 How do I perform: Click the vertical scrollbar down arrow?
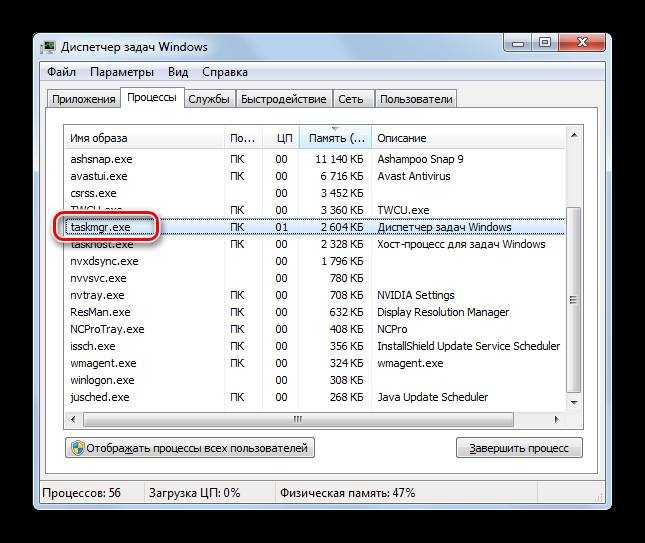574,403
